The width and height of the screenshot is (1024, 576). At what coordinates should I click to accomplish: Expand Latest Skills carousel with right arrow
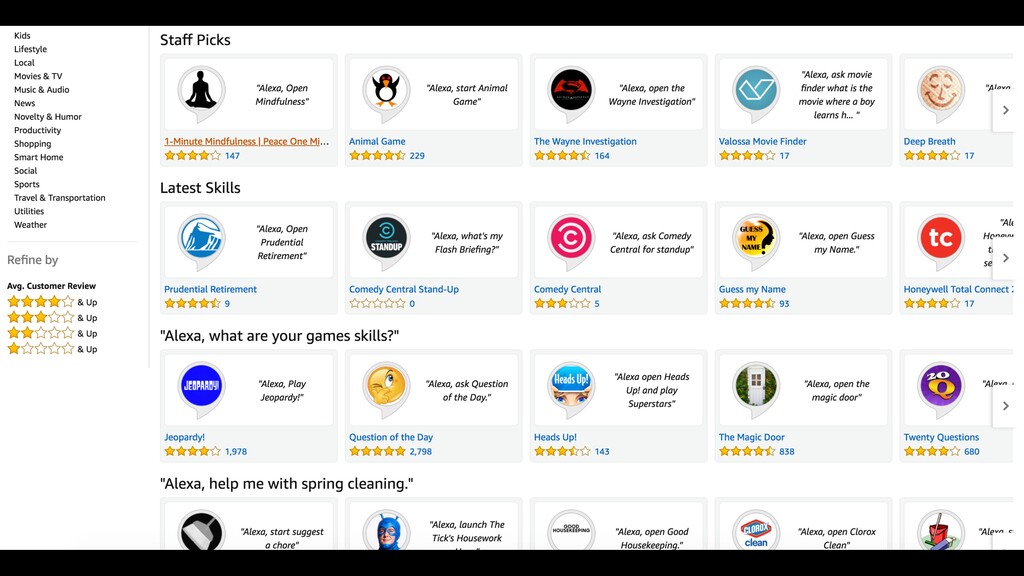click(1005, 258)
